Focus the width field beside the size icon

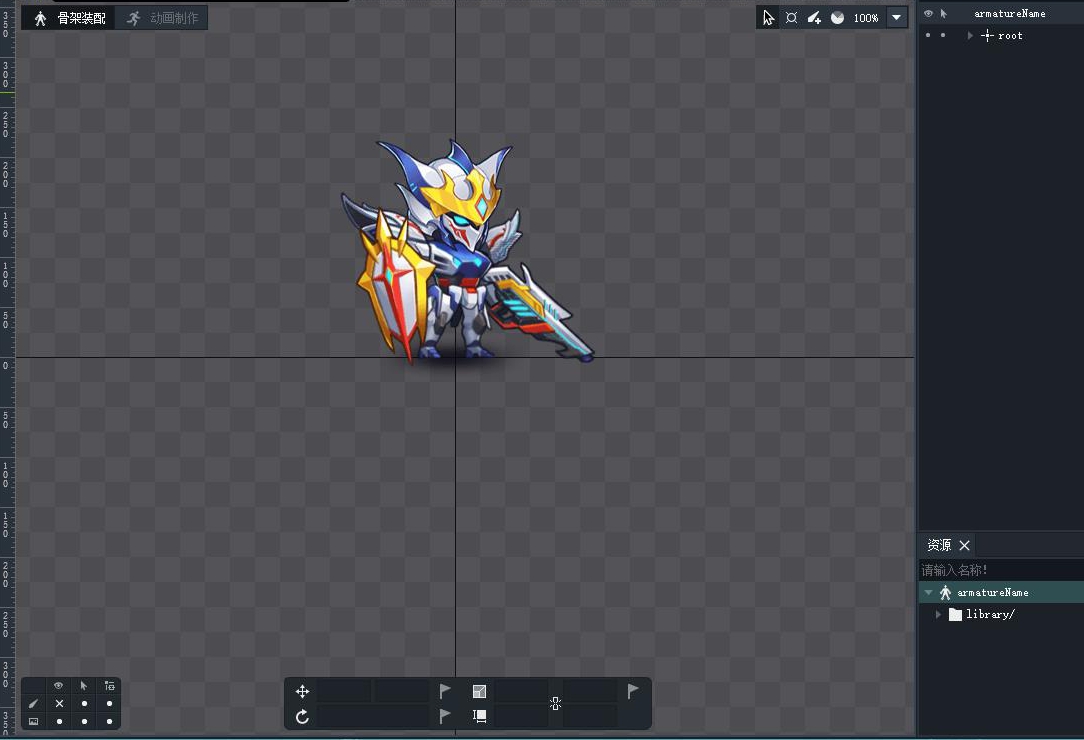point(521,716)
